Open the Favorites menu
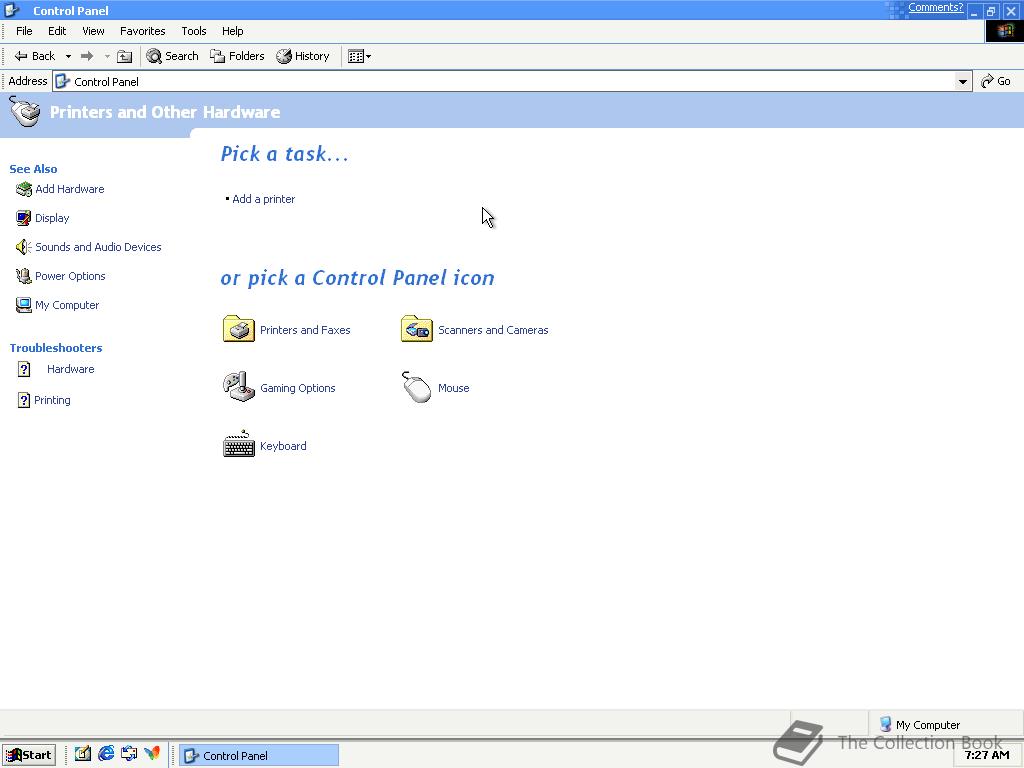The height and width of the screenshot is (768, 1024). click(x=142, y=31)
